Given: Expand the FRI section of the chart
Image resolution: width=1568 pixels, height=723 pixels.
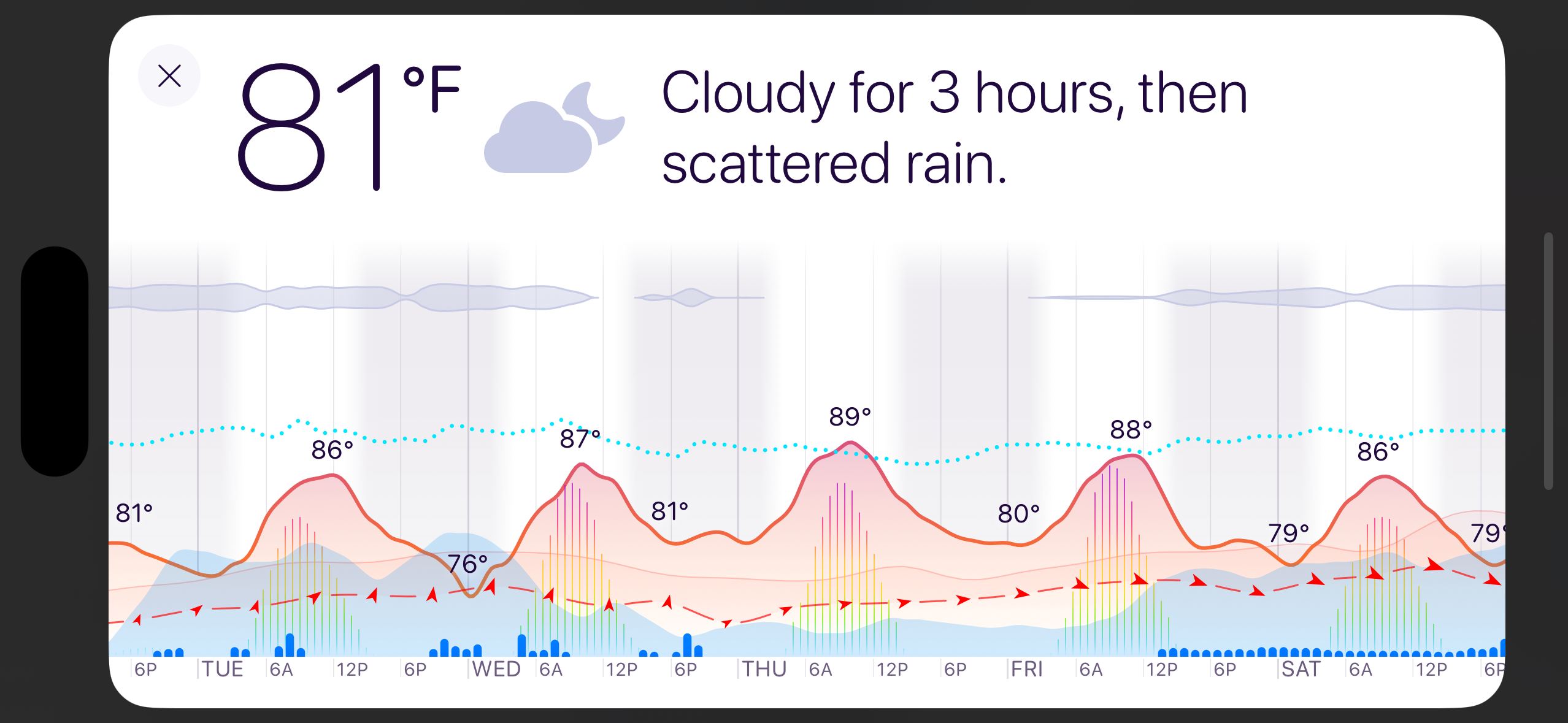Looking at the screenshot, I should (x=1026, y=668).
